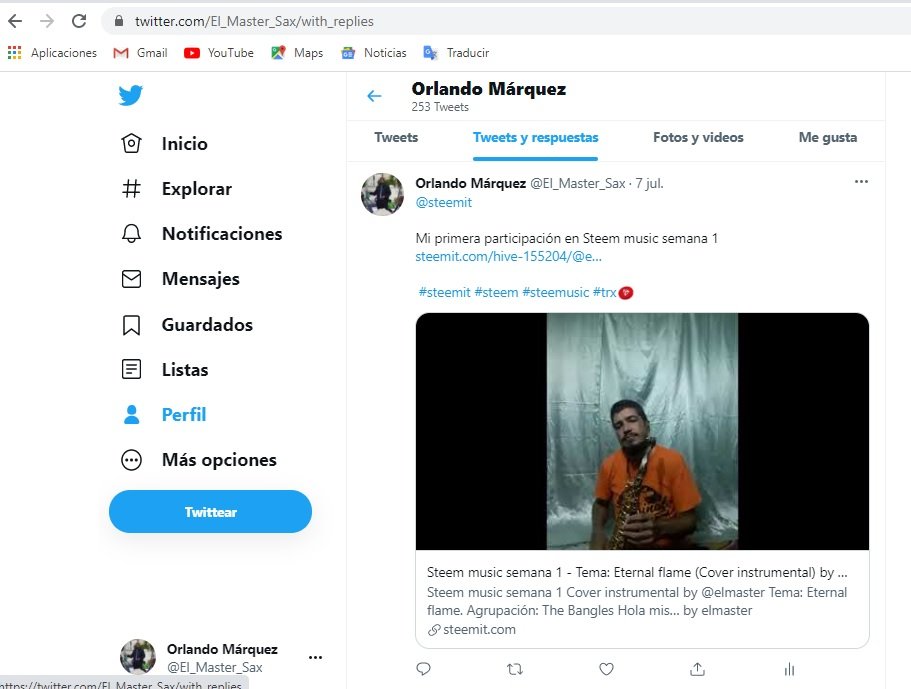Open the steemit.com/hive-155204 link
911x689 pixels.
[508, 256]
